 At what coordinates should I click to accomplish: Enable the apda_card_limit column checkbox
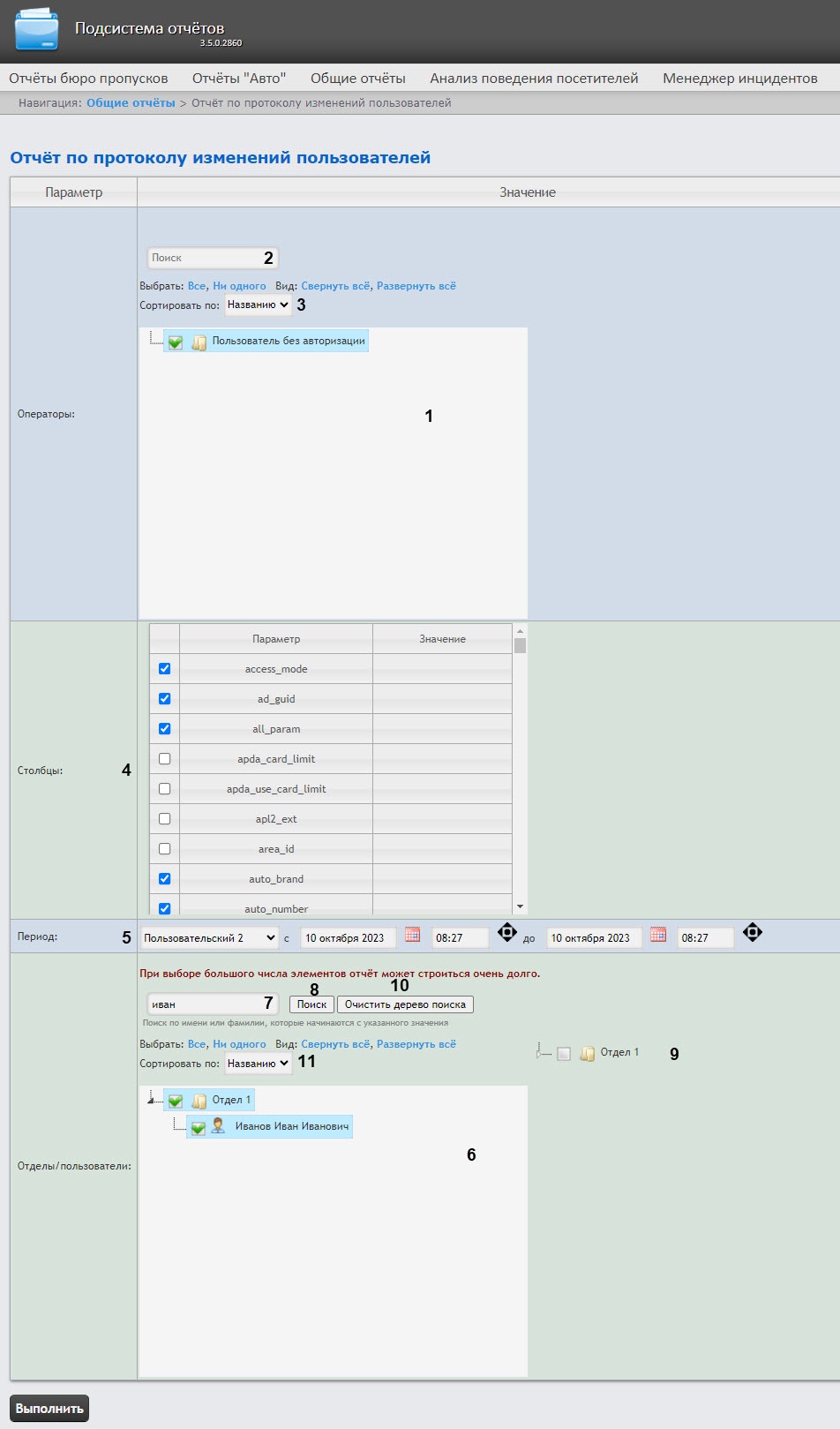coord(164,759)
